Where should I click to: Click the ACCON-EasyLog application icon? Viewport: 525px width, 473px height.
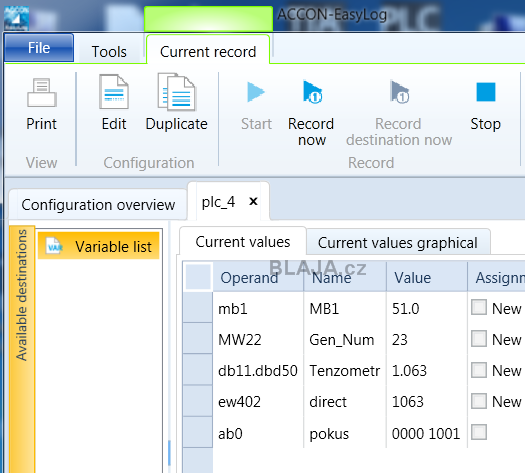pyautogui.click(x=16, y=18)
